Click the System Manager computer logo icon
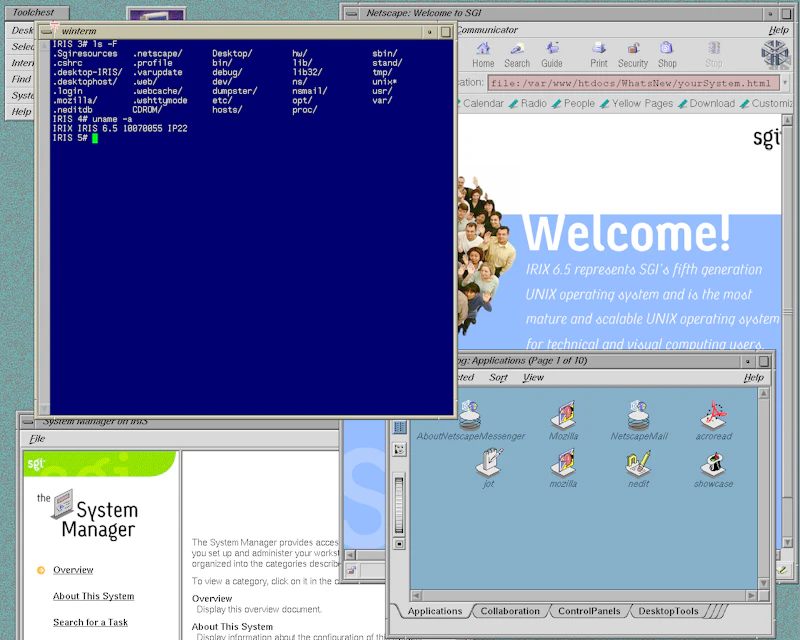This screenshot has height=640, width=800. [63, 504]
